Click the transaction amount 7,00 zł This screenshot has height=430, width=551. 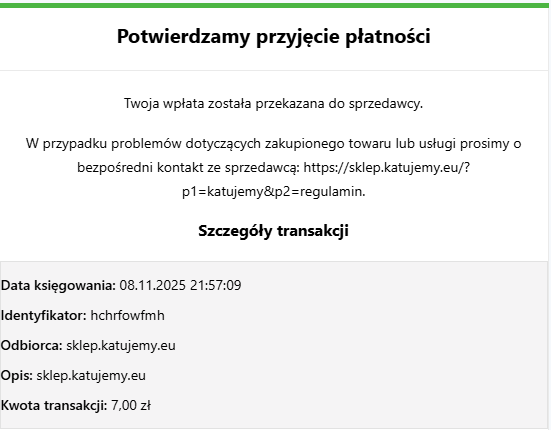(131, 406)
